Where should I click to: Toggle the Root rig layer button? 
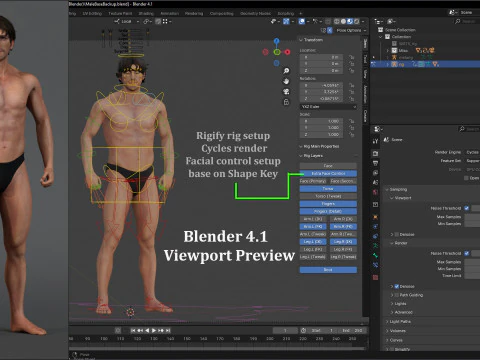(x=328, y=270)
